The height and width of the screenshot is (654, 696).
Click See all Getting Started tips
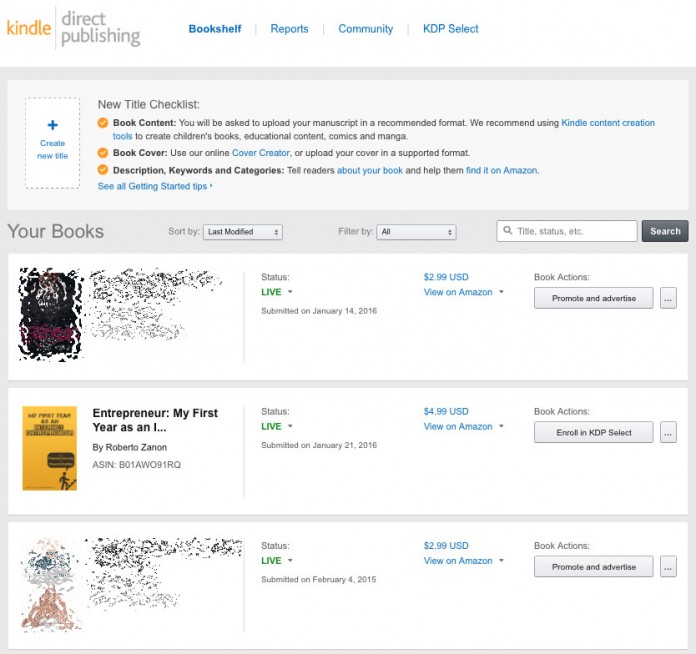(154, 186)
